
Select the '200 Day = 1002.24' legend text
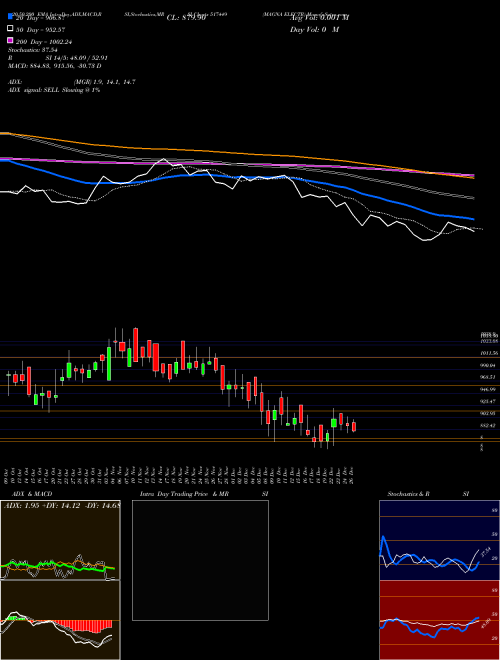(44, 42)
